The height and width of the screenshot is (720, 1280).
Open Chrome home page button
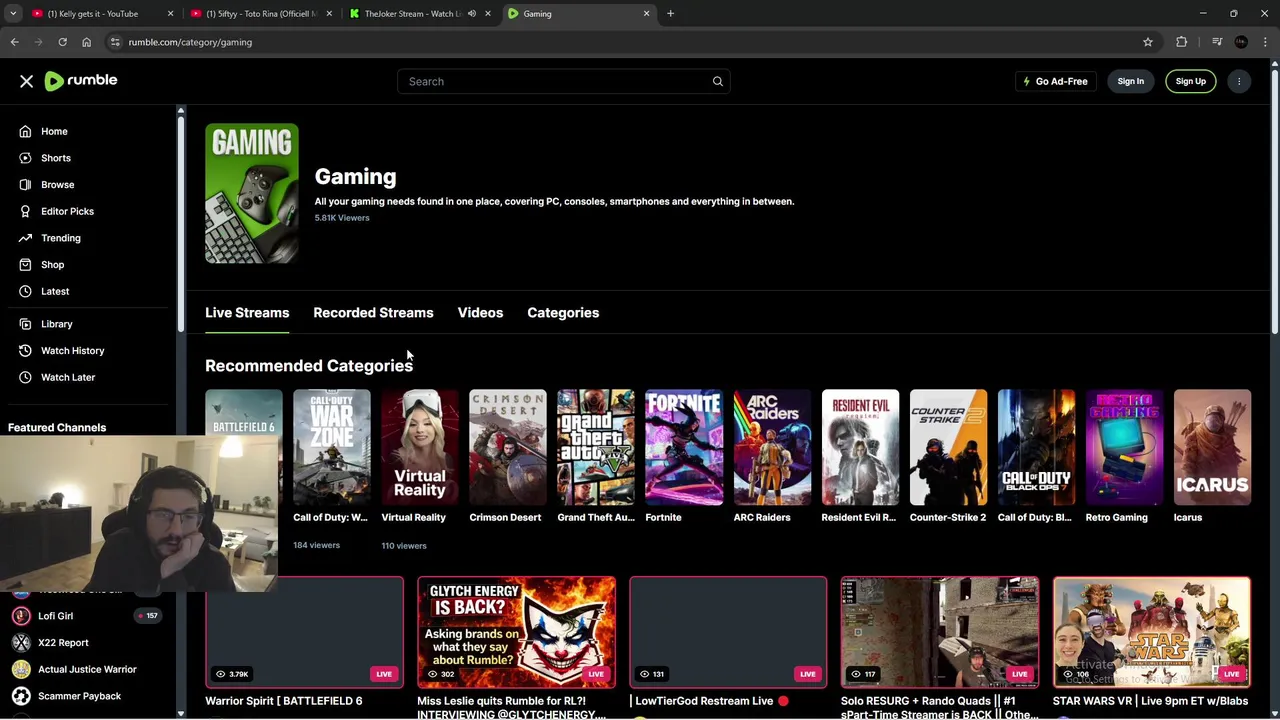86,42
